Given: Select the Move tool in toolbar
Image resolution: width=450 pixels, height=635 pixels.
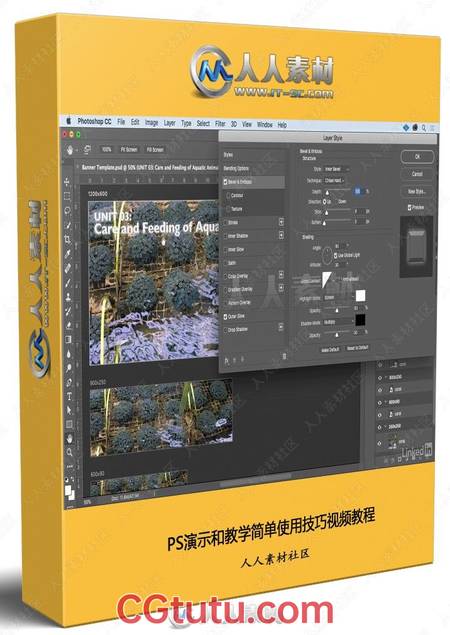Looking at the screenshot, I should 67,183.
